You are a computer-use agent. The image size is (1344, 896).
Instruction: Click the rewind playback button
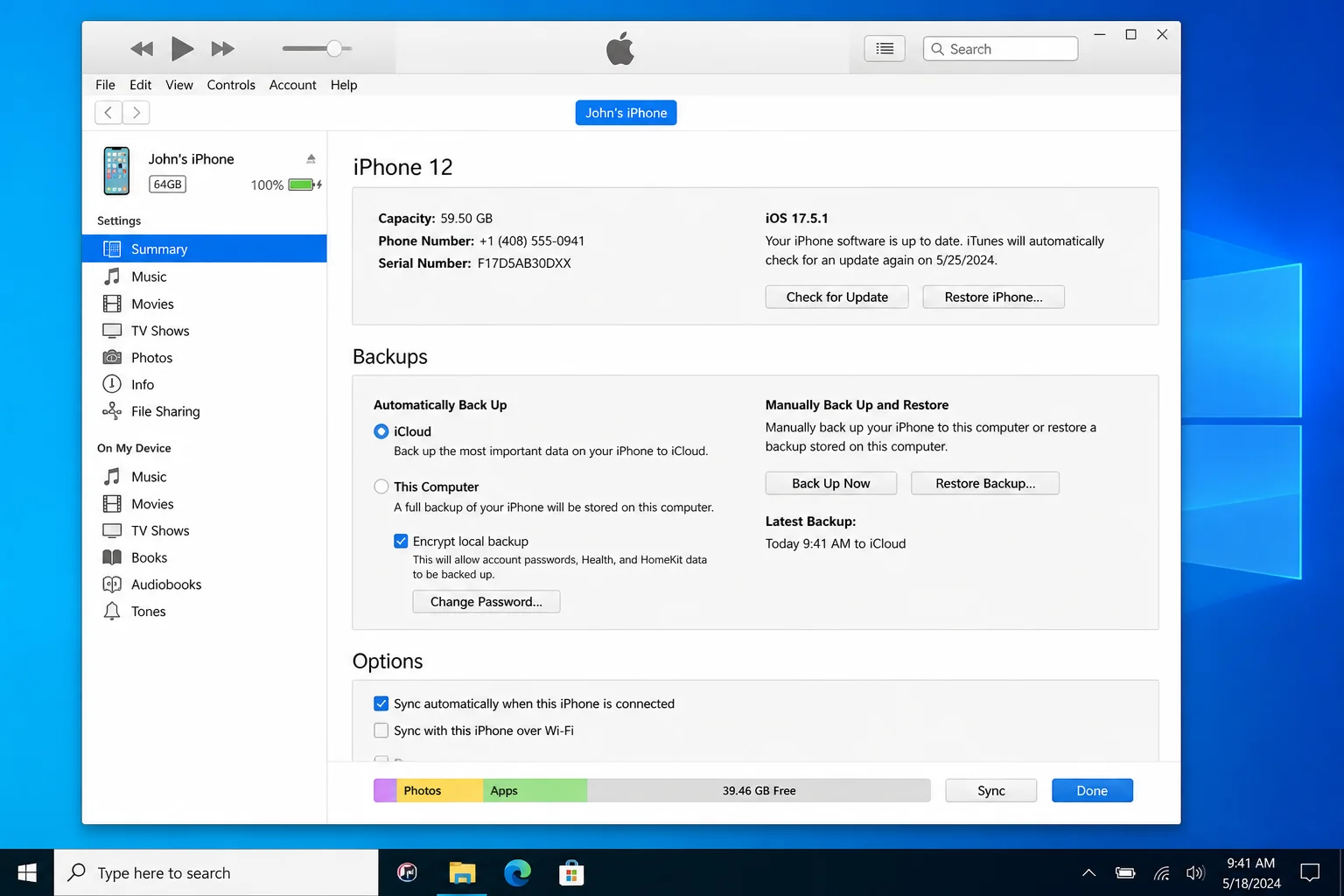pos(142,49)
